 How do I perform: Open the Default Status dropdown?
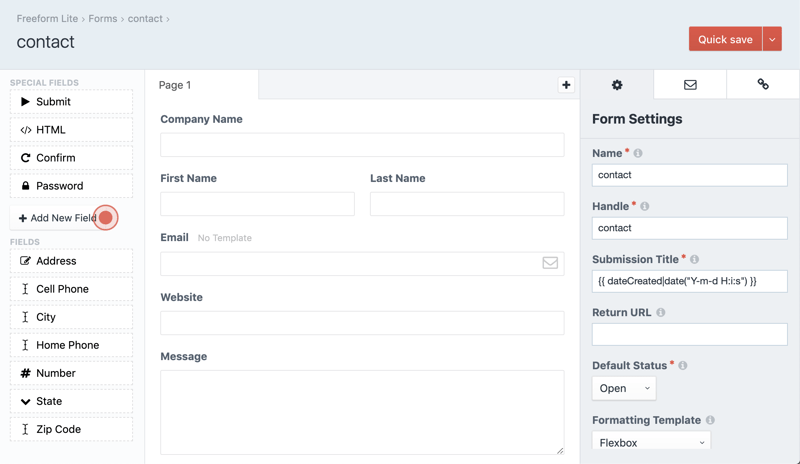624,388
